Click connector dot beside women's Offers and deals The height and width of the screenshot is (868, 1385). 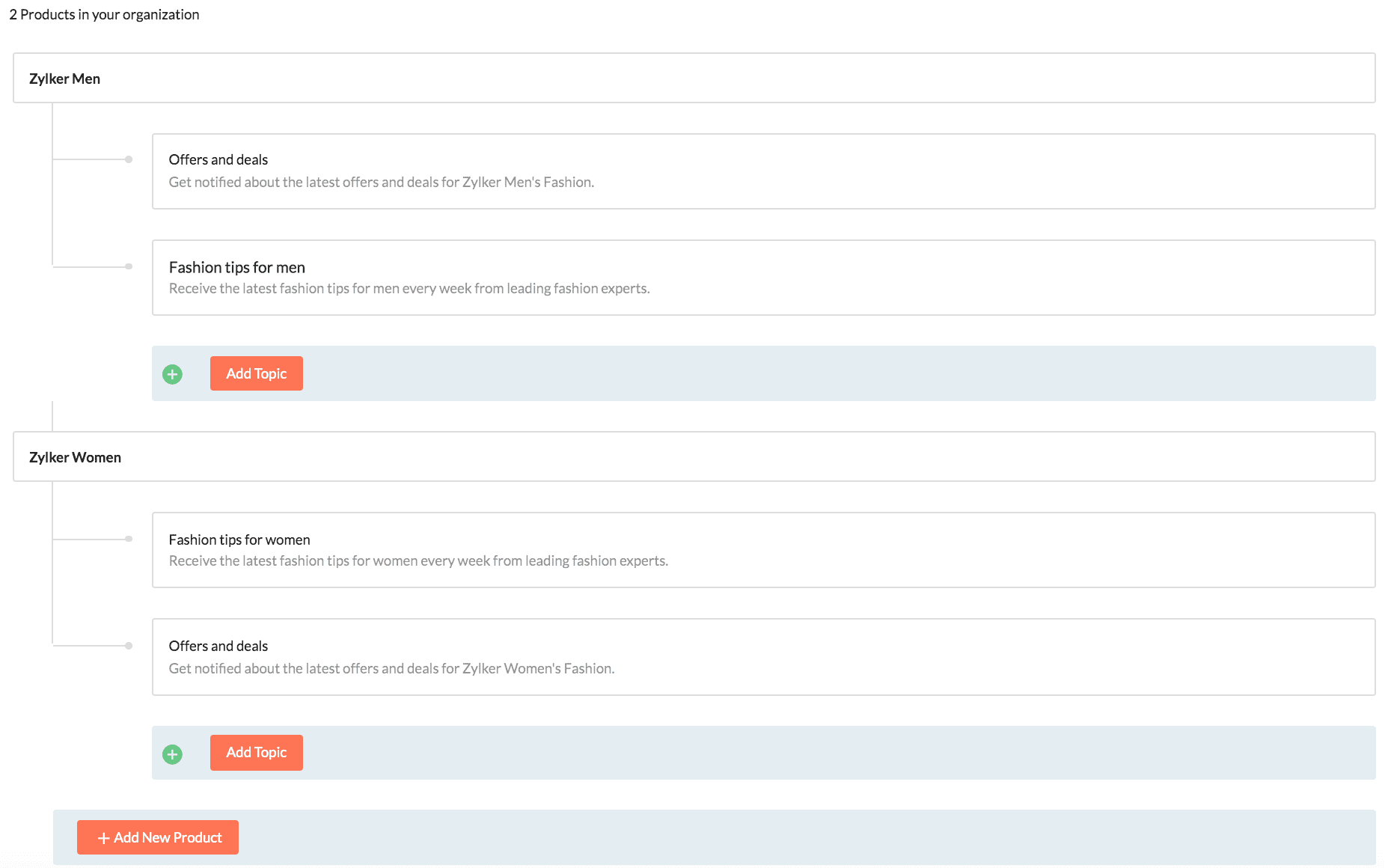(129, 646)
